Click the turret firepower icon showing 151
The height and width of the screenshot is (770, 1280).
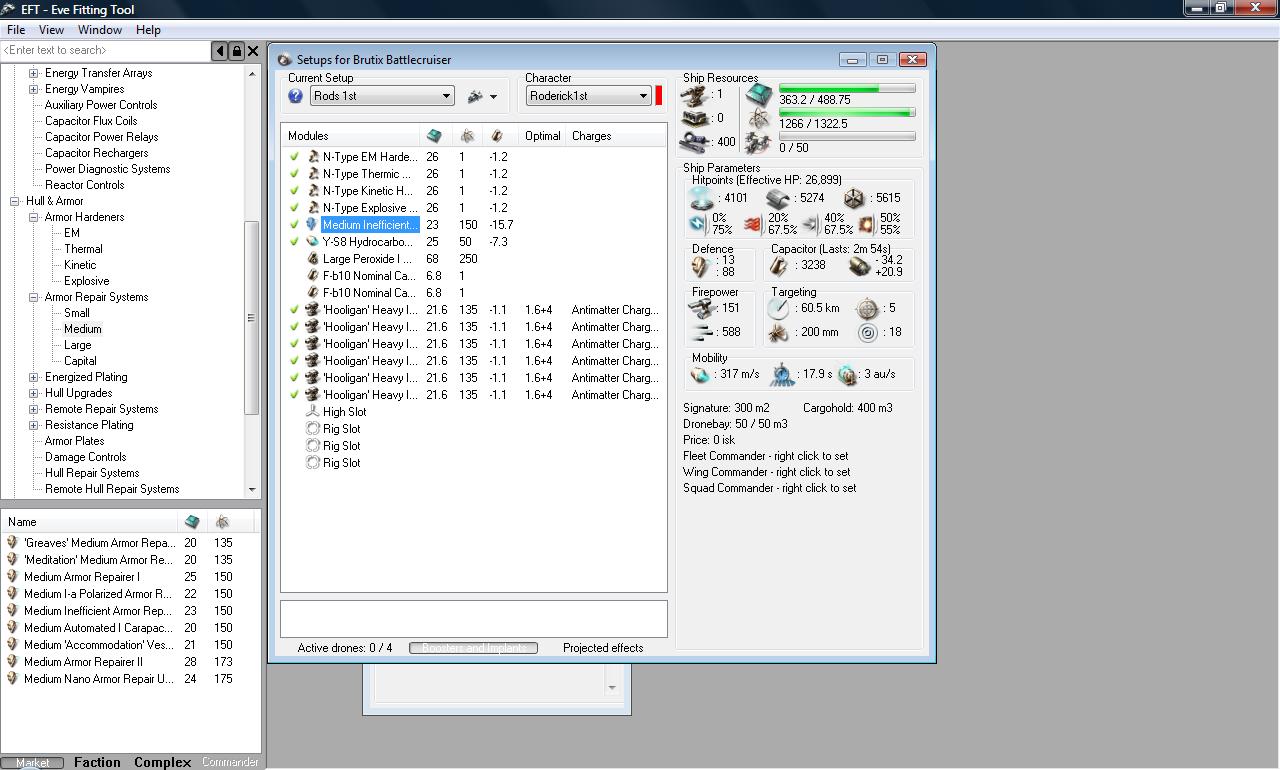pyautogui.click(x=702, y=308)
